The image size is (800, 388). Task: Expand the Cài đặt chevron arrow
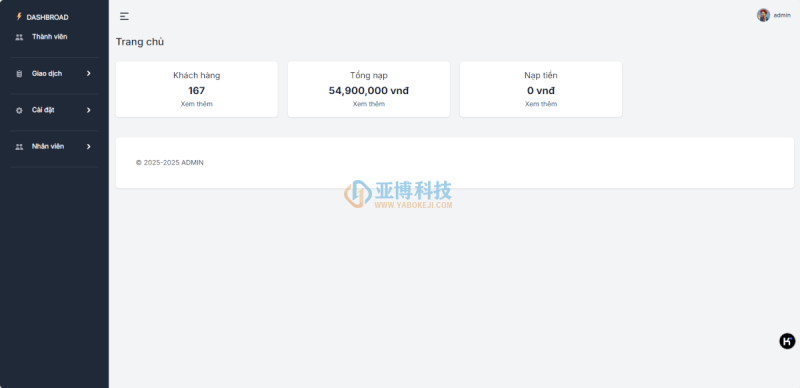(89, 110)
